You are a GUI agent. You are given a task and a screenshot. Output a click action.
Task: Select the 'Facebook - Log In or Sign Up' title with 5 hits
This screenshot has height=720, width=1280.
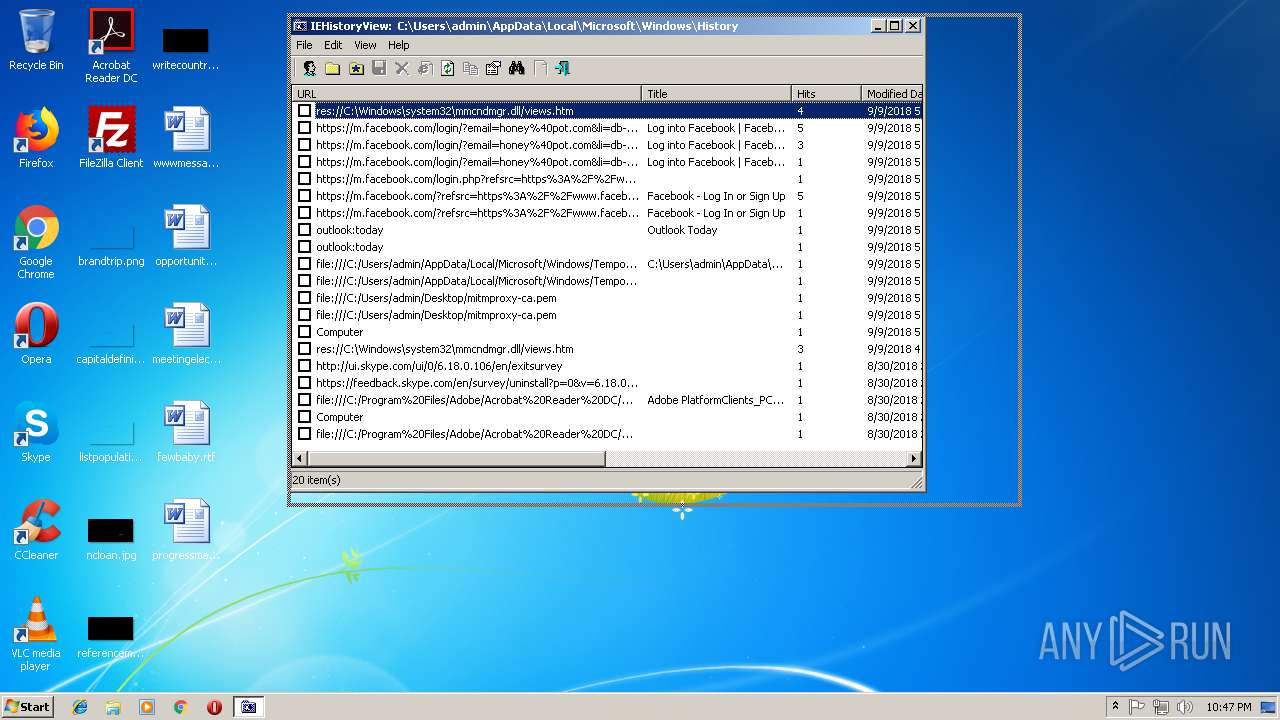click(x=716, y=196)
